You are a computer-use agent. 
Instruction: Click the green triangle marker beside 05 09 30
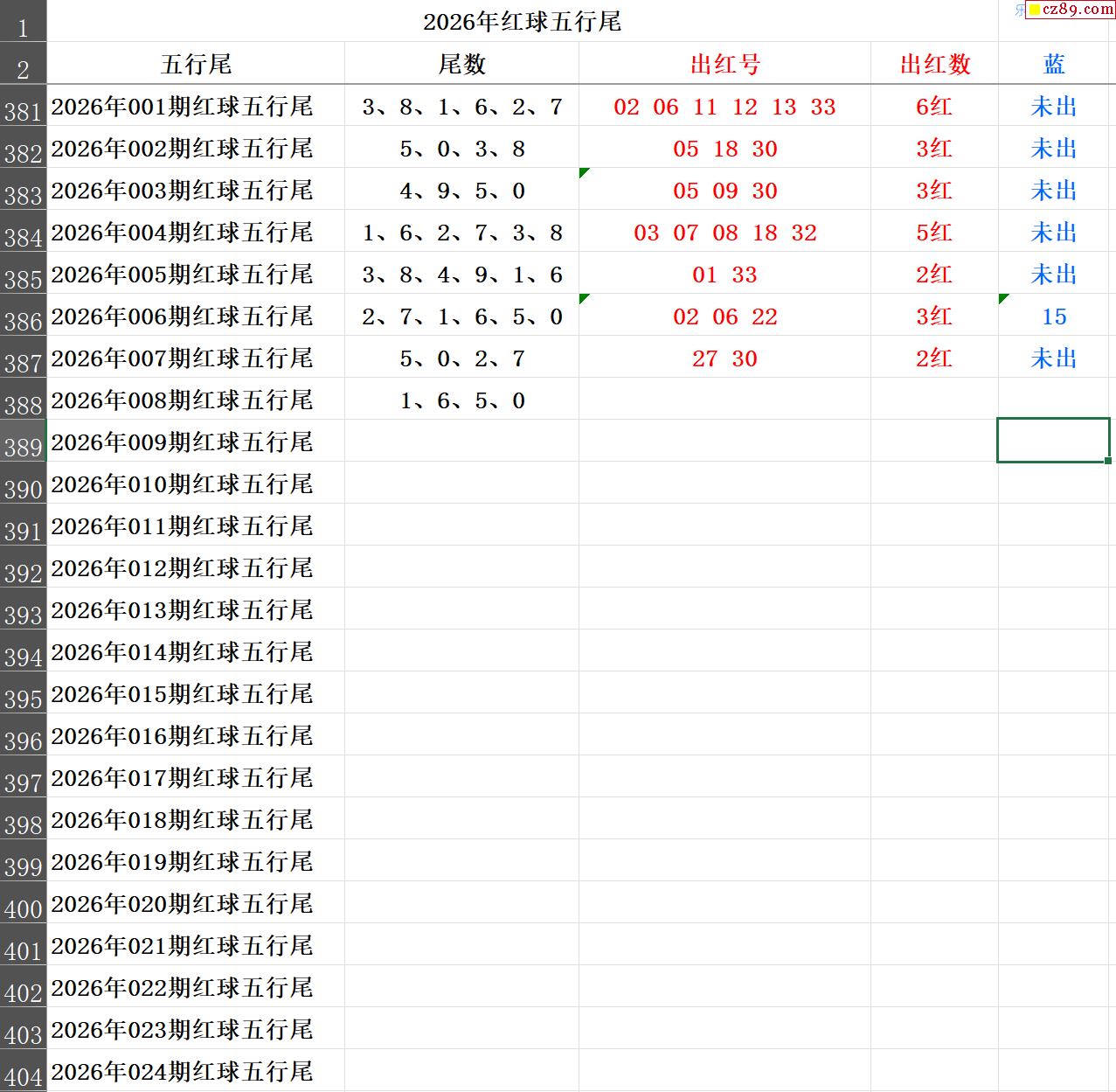coord(584,172)
